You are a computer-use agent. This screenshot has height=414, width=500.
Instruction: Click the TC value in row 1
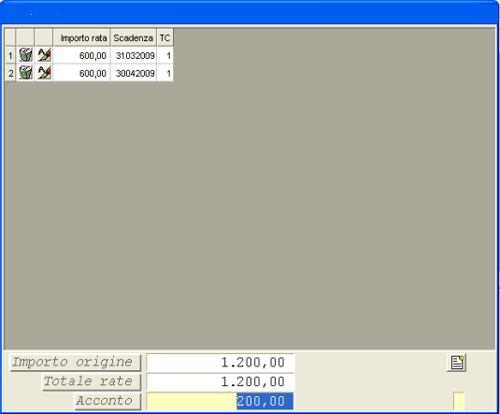point(165,55)
